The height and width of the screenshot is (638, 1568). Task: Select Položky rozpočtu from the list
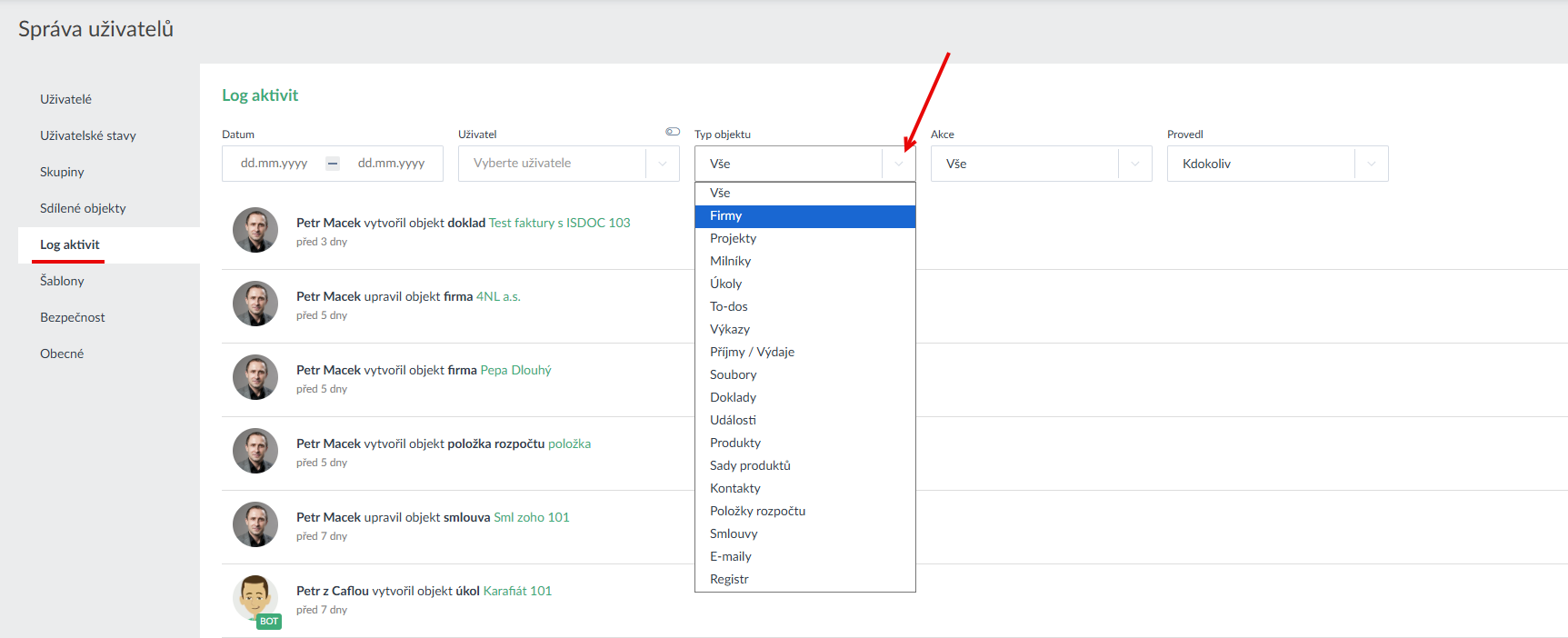(758, 511)
